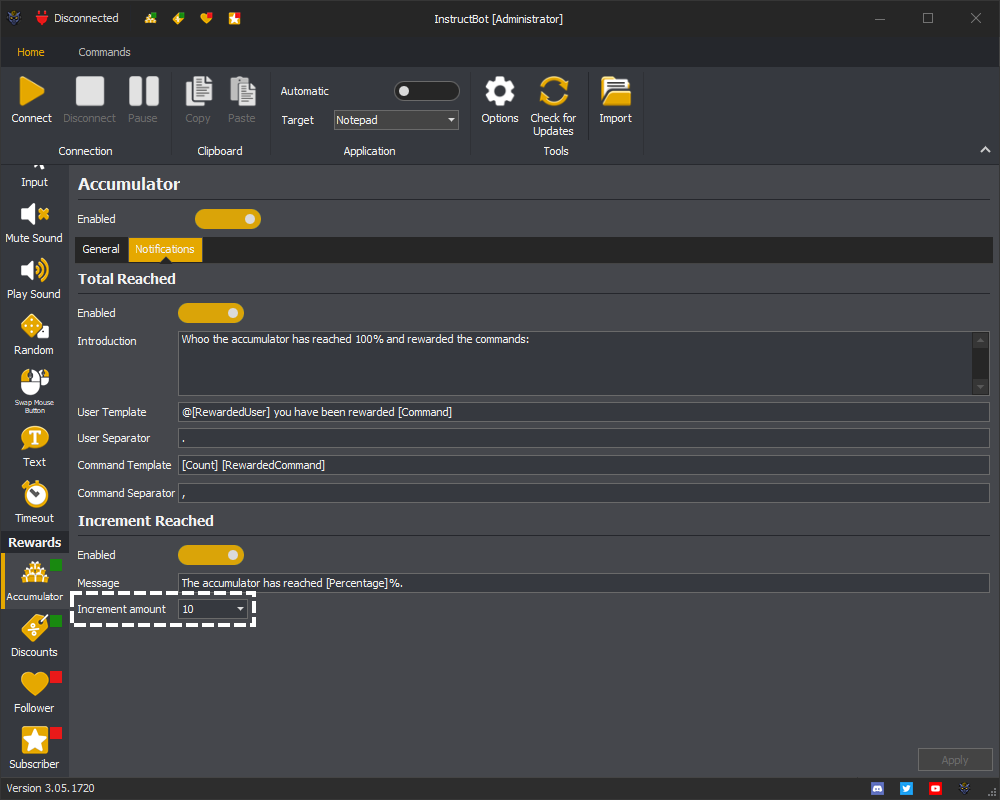Click the YouTube icon in status bar
1000x800 pixels.
pyautogui.click(x=935, y=789)
